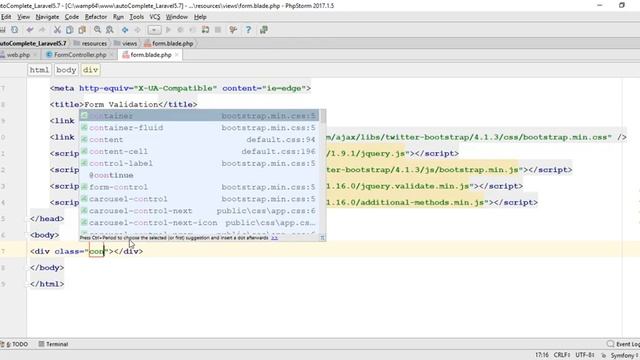Open the TODO tool window

click(16, 344)
